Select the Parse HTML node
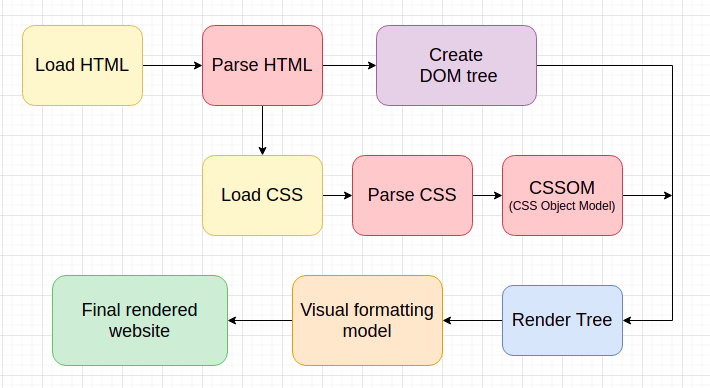 click(x=262, y=65)
